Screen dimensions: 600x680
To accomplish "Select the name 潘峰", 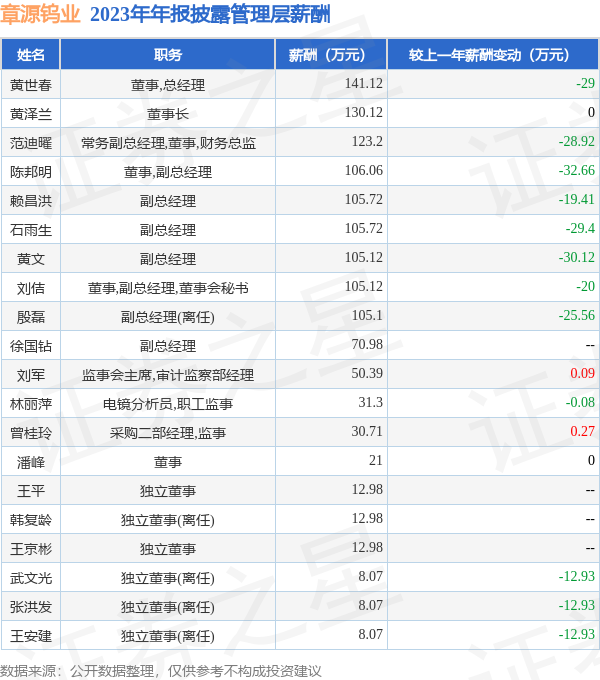I will click(31, 462).
